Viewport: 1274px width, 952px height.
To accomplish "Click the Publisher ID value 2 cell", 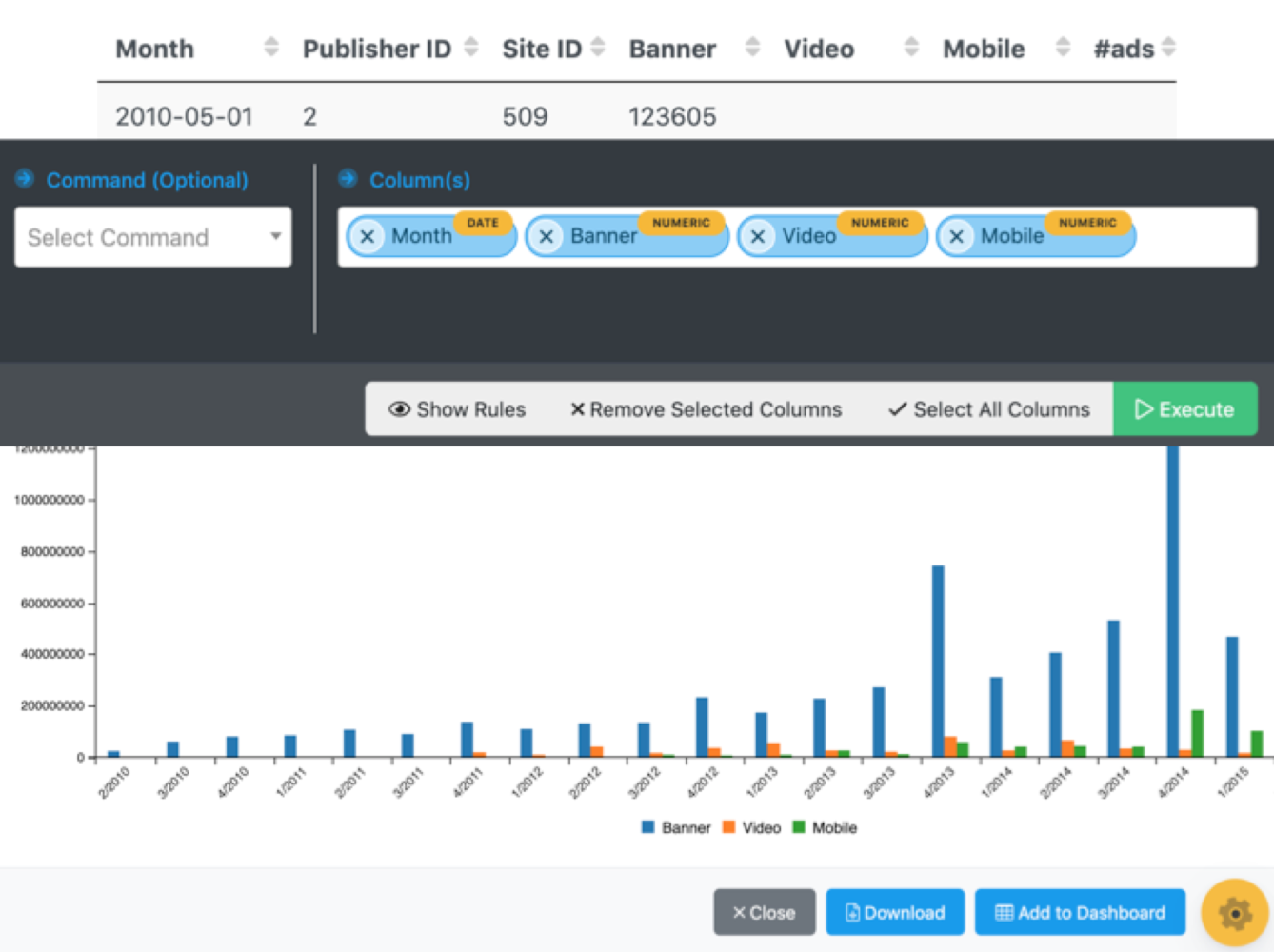I will pos(309,116).
